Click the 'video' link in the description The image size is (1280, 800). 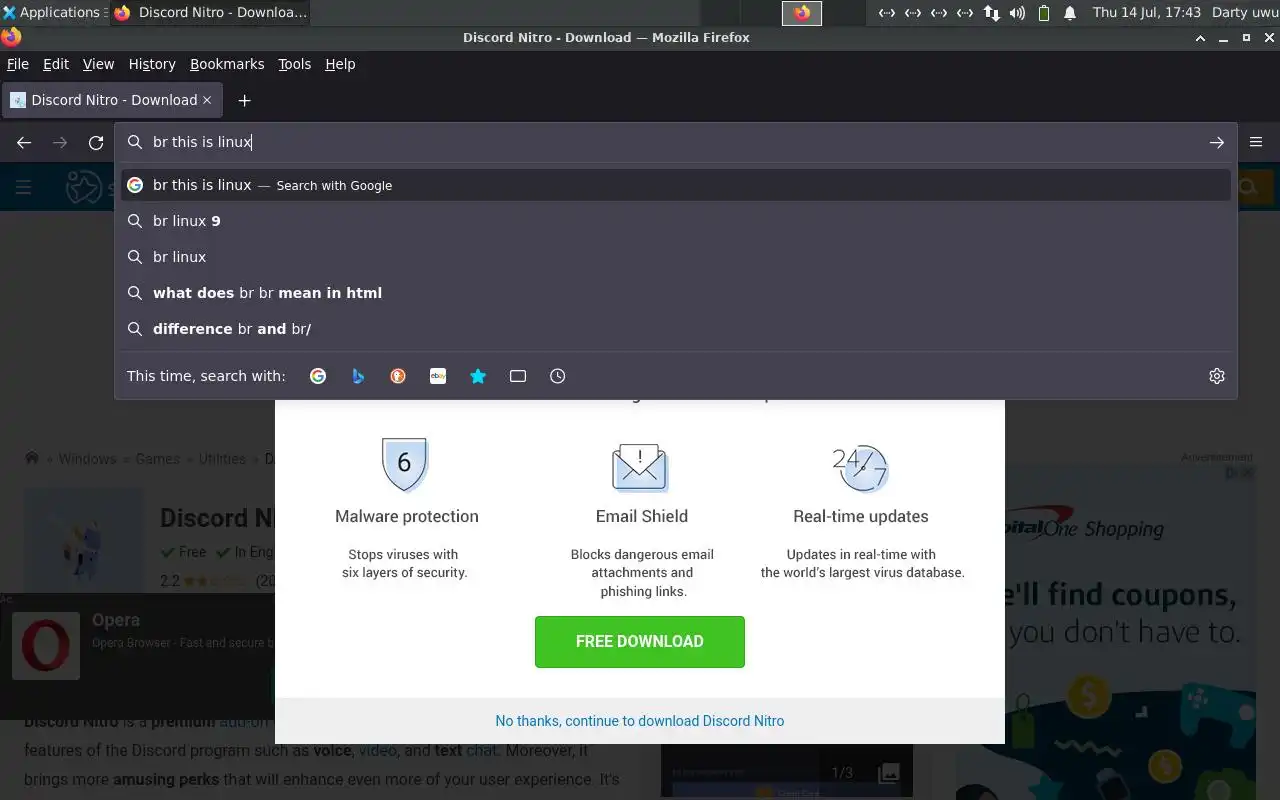[x=378, y=750]
